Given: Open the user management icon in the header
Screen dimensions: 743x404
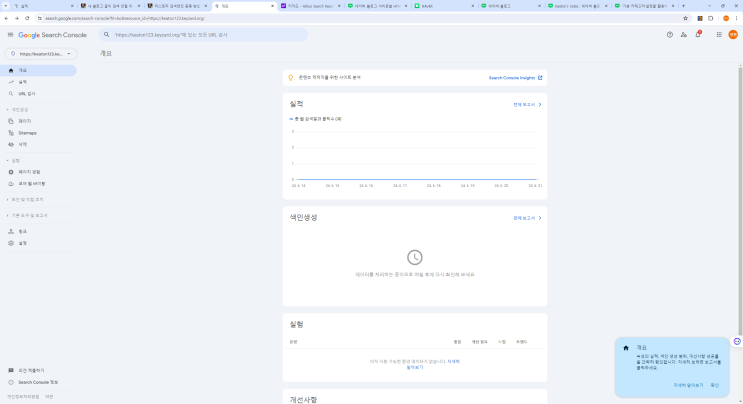Looking at the screenshot, I should click(x=684, y=35).
